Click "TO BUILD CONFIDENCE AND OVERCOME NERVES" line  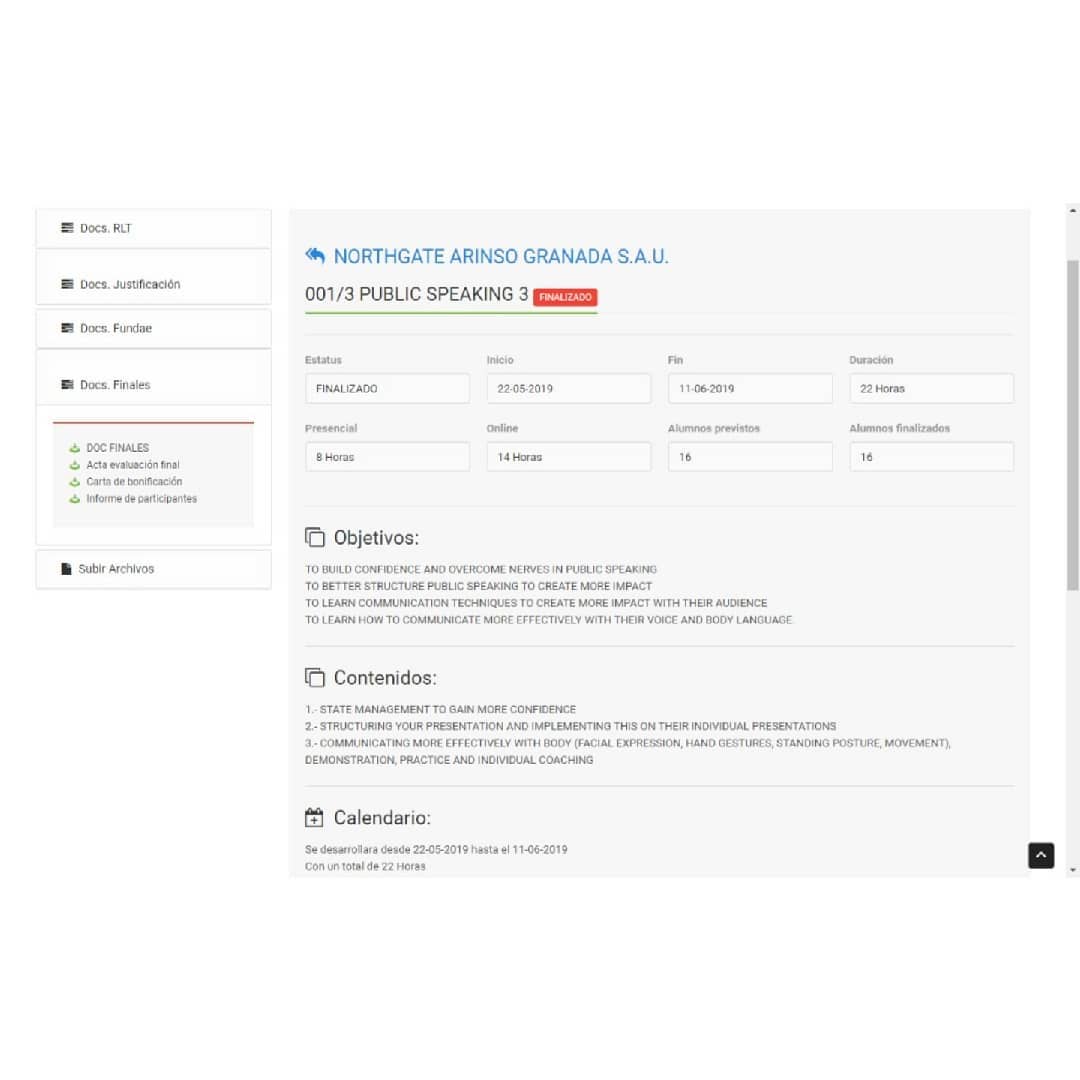point(481,570)
